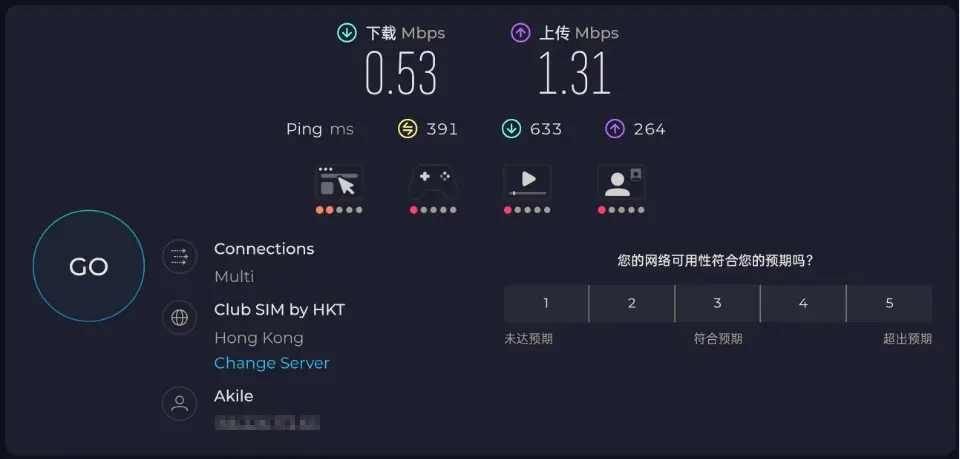Click the Connections multi-stream icon
The width and height of the screenshot is (960, 459).
pos(180,257)
